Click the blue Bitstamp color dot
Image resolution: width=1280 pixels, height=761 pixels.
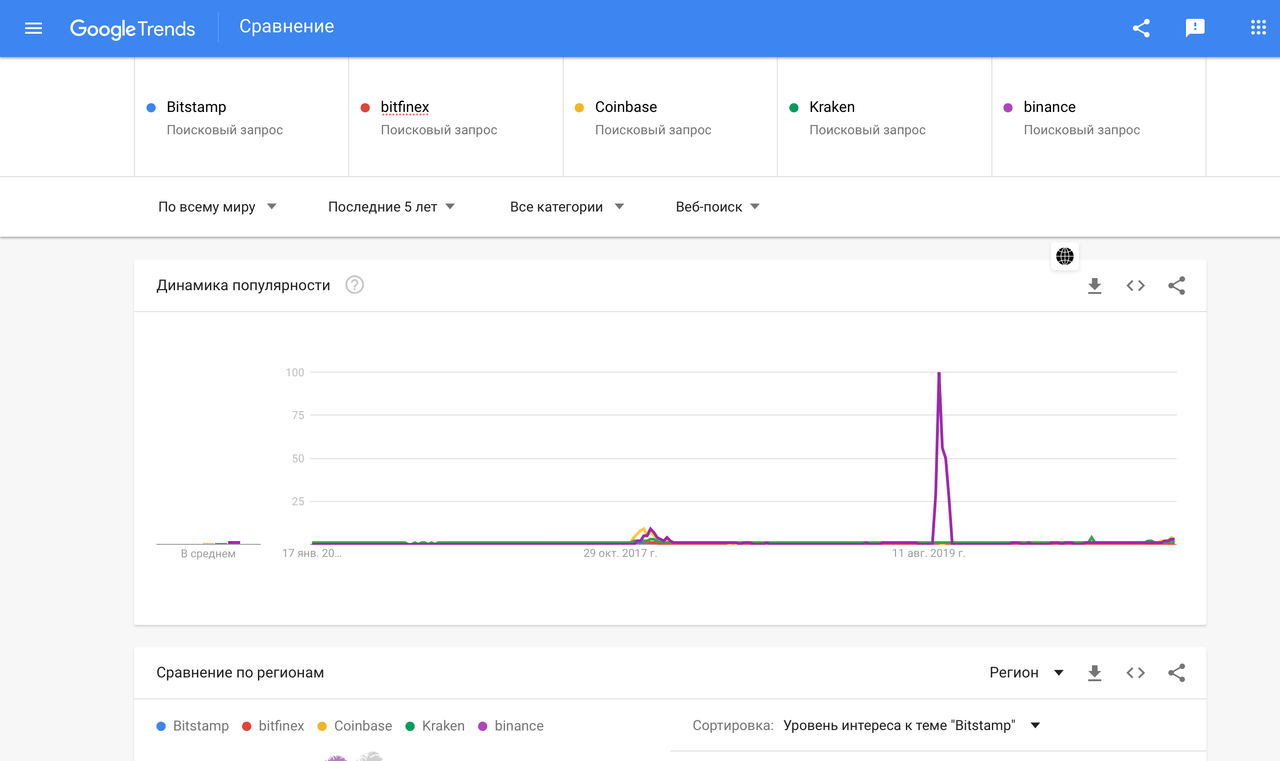[151, 108]
